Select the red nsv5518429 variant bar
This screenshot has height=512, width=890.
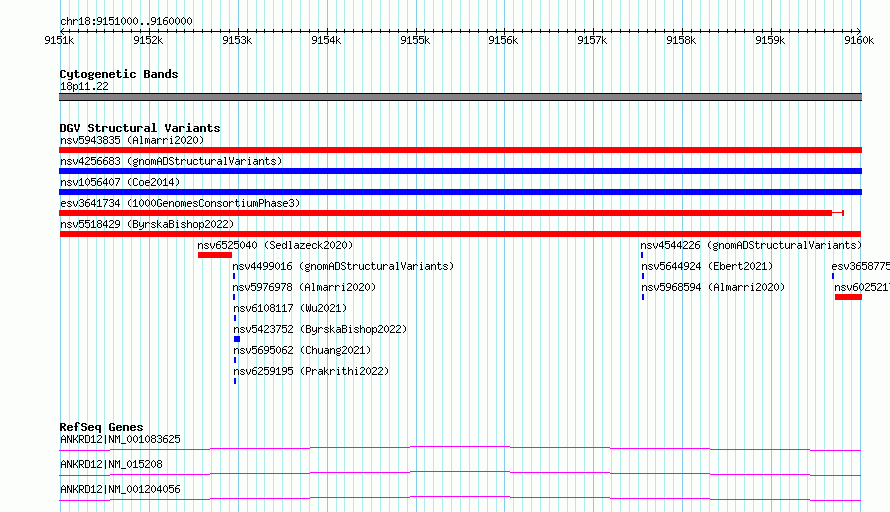click(x=460, y=234)
